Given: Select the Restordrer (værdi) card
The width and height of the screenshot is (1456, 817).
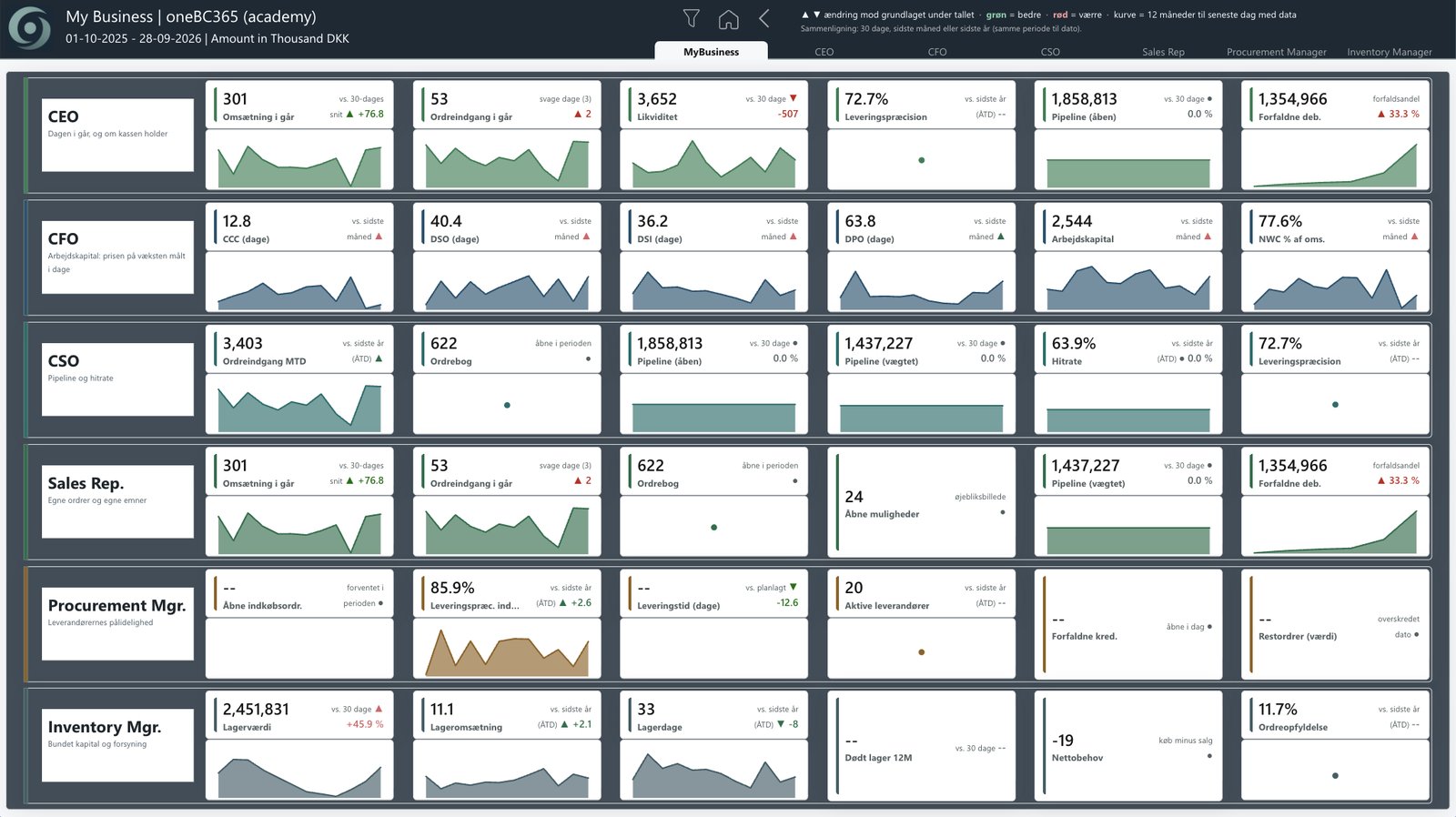Looking at the screenshot, I should [x=1335, y=623].
